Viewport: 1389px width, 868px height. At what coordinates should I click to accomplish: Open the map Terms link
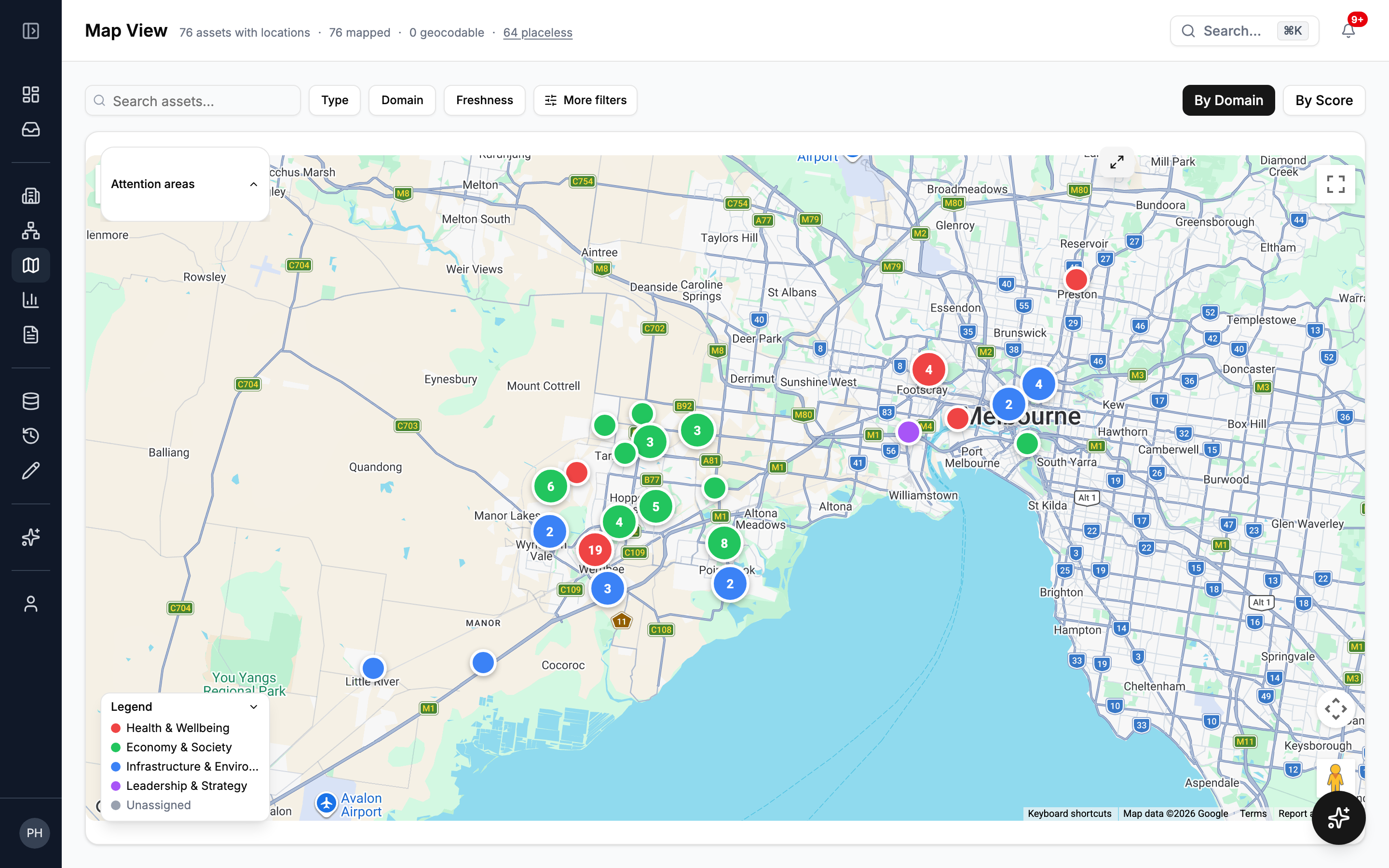[x=1253, y=814]
